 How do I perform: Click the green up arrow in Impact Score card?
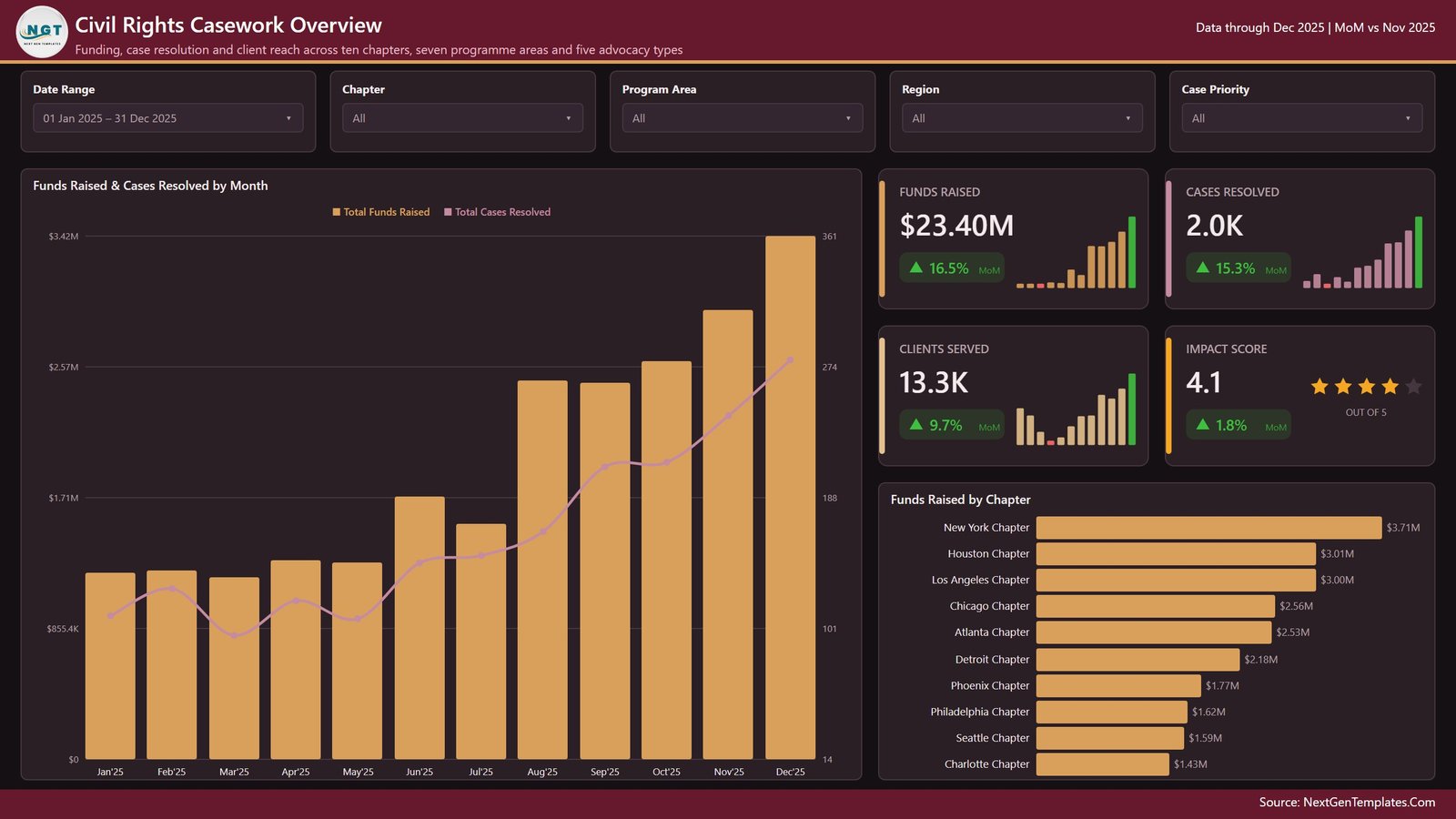(x=1203, y=425)
